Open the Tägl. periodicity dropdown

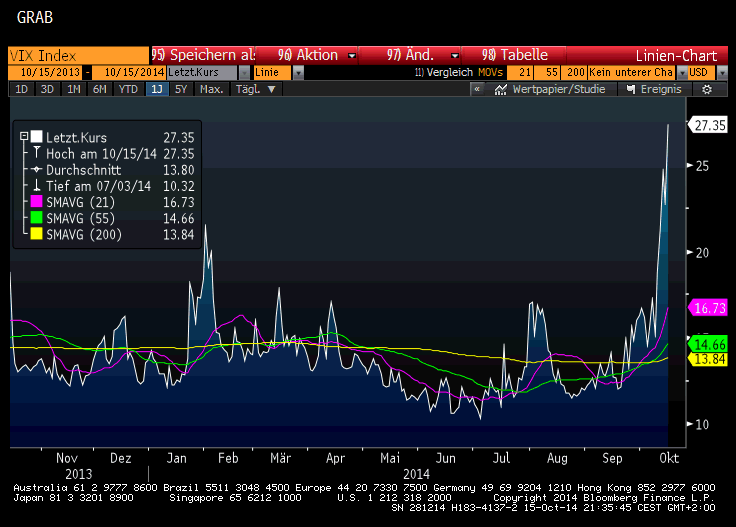point(256,89)
